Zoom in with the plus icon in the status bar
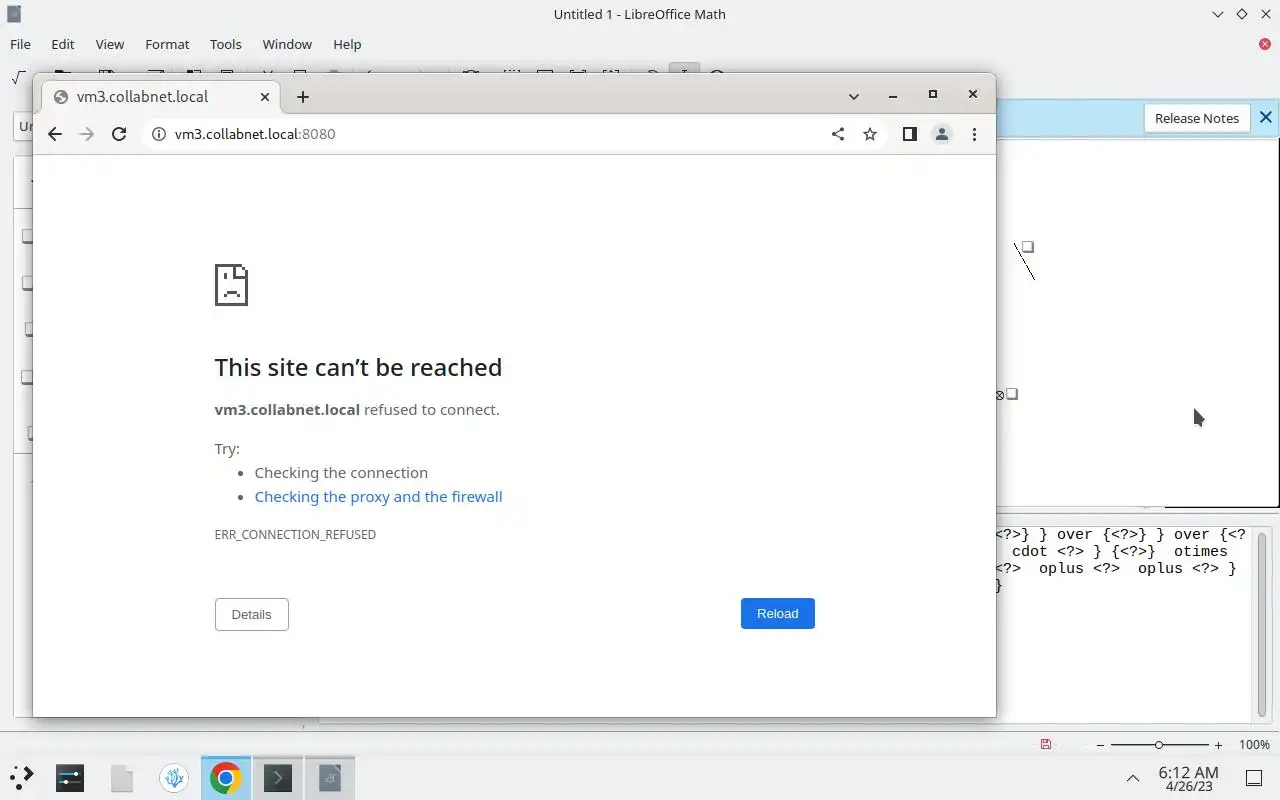 (1218, 745)
